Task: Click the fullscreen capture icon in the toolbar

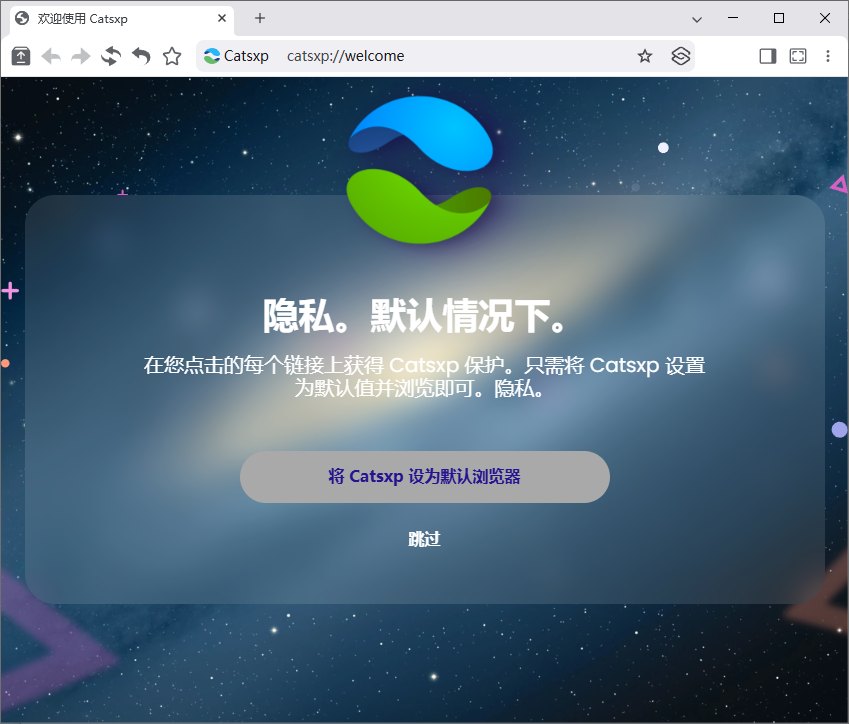Action: (798, 56)
